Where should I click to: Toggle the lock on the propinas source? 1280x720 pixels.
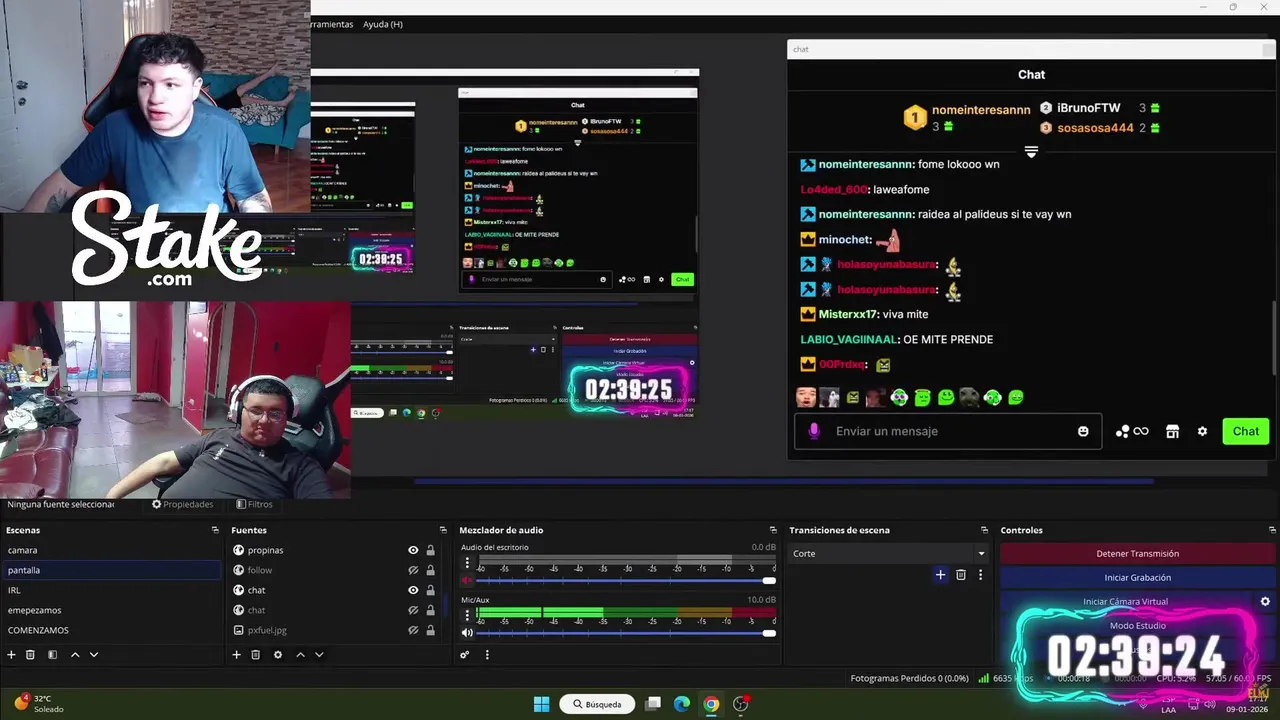click(x=431, y=550)
